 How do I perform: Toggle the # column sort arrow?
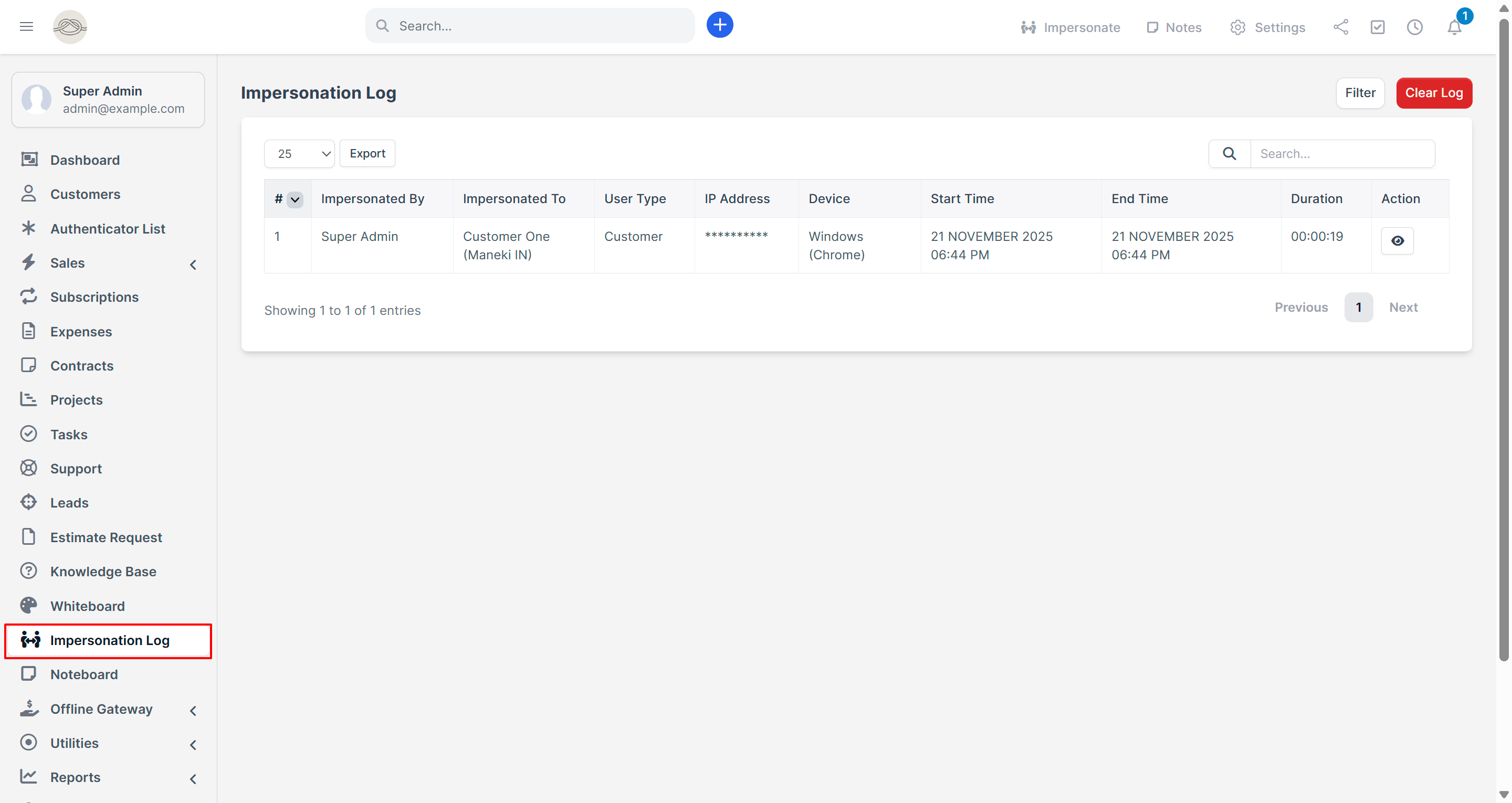(x=295, y=199)
